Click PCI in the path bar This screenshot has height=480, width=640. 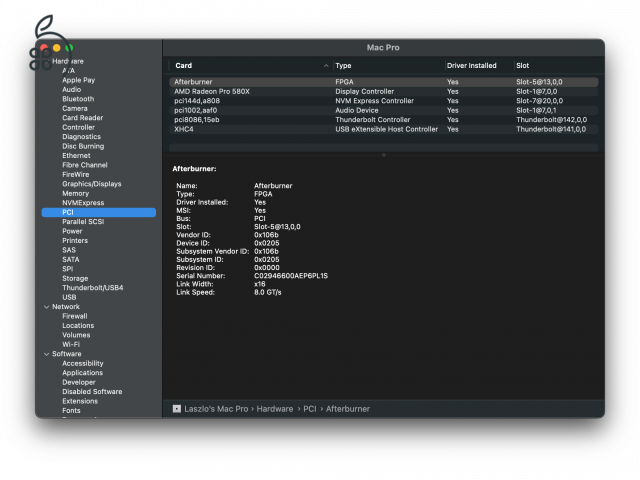(x=310, y=409)
